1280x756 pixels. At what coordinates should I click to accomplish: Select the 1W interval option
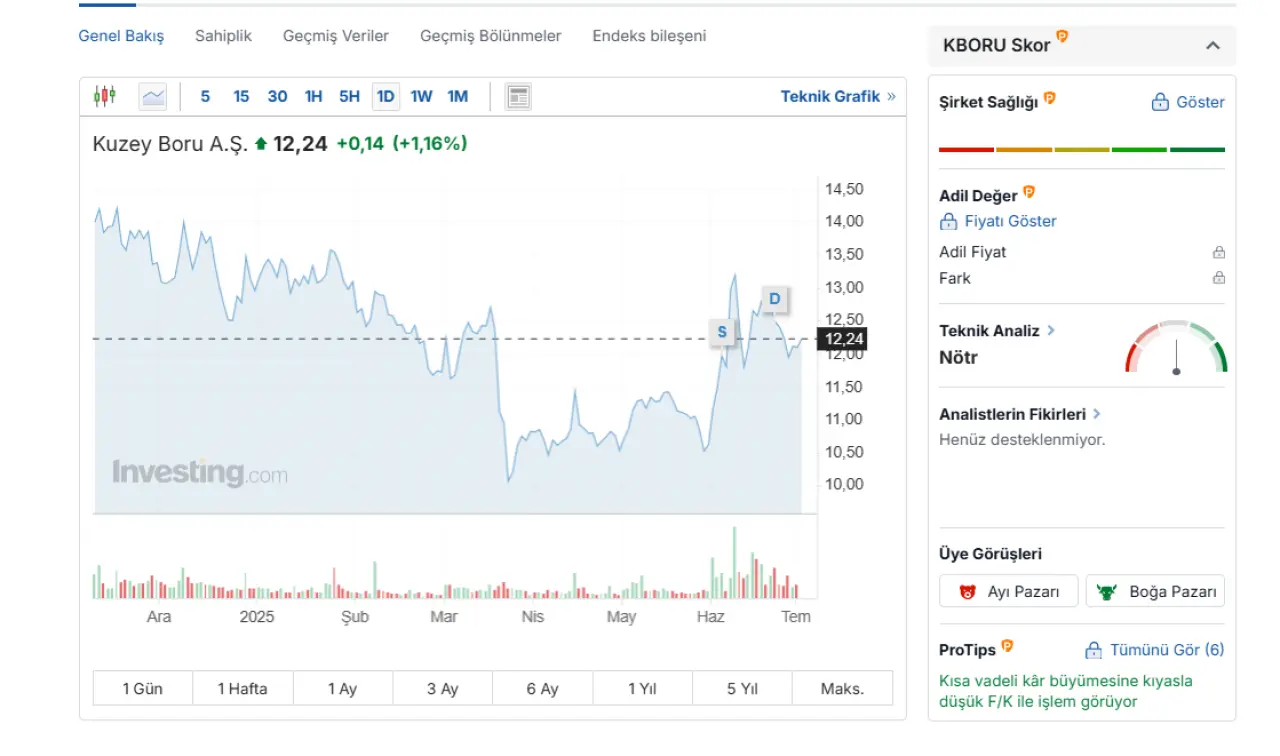[421, 96]
